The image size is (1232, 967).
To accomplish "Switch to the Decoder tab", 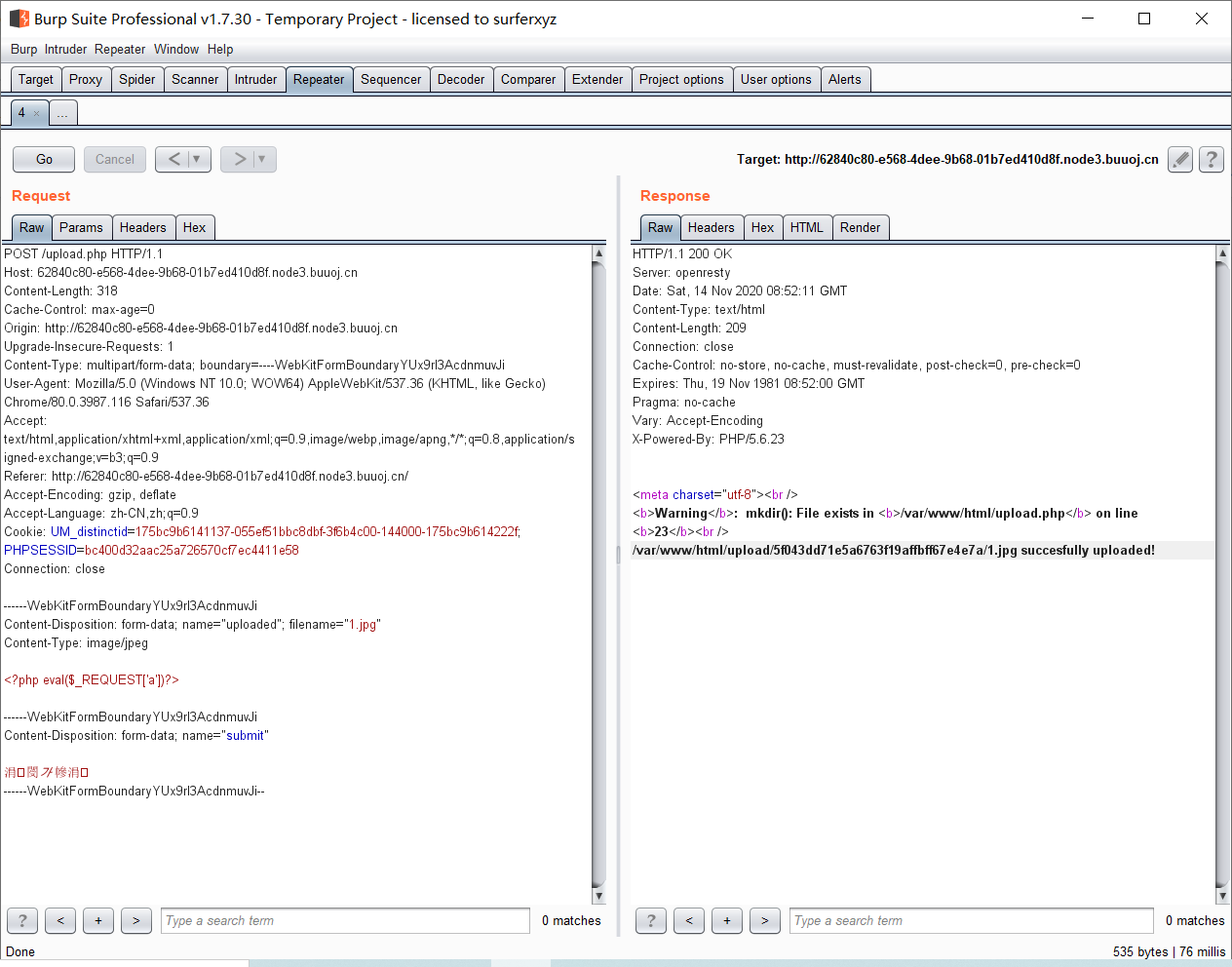I will 461,80.
